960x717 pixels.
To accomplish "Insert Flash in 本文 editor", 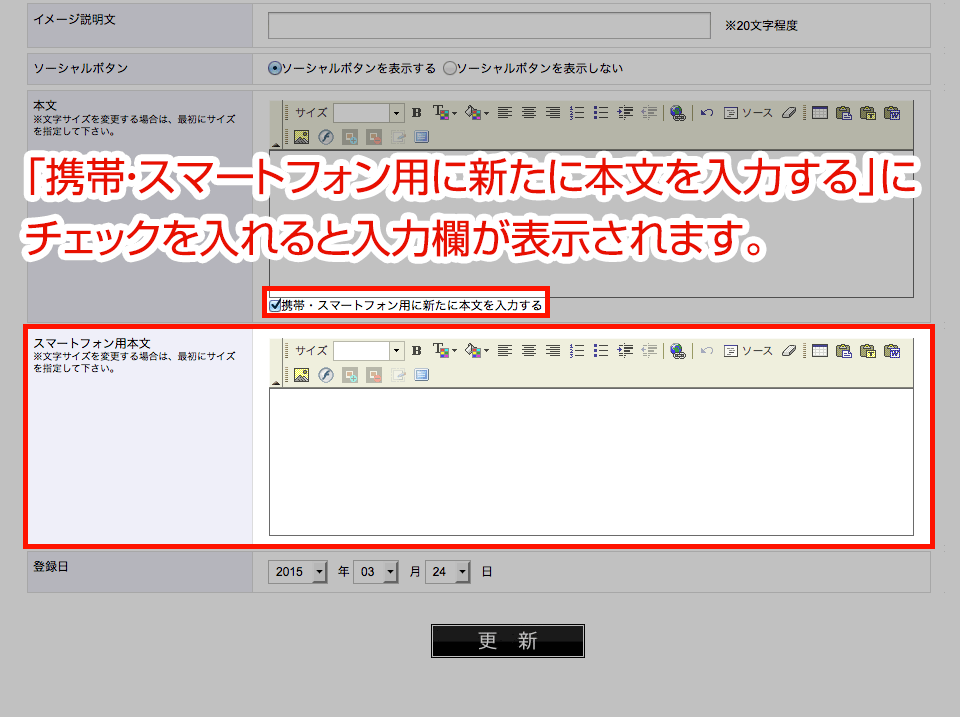I will (x=326, y=137).
